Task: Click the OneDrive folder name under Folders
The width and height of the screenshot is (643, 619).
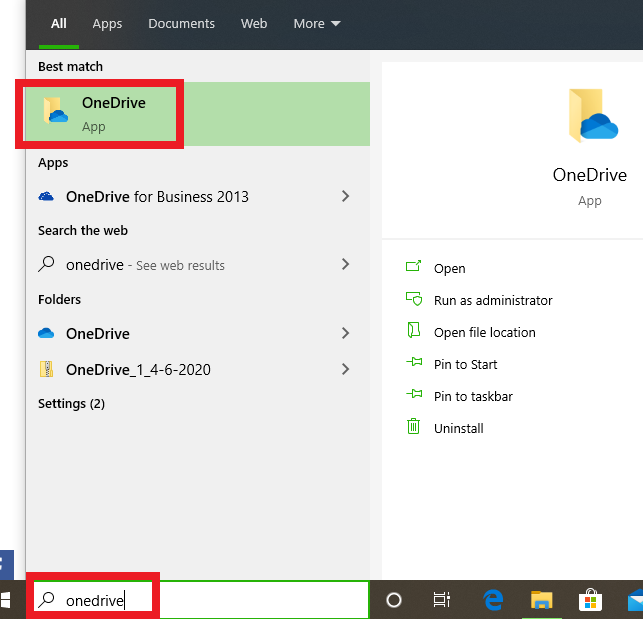Action: tap(98, 333)
